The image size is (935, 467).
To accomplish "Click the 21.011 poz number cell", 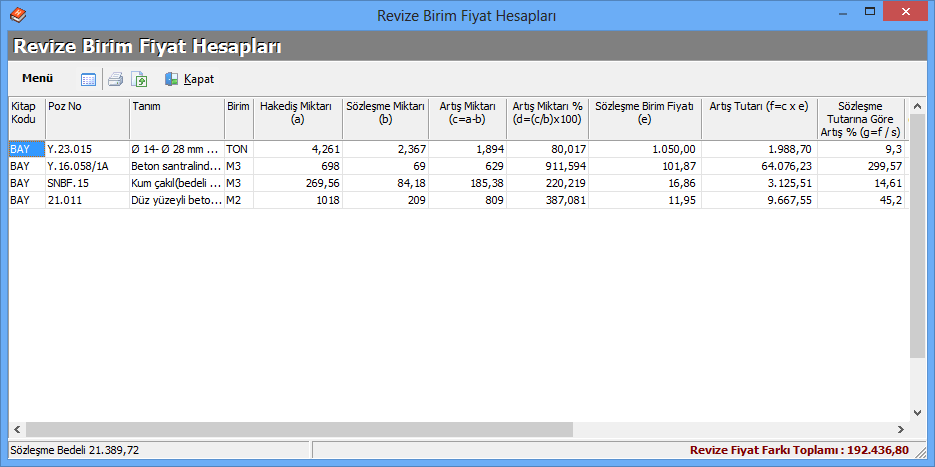I will click(87, 200).
